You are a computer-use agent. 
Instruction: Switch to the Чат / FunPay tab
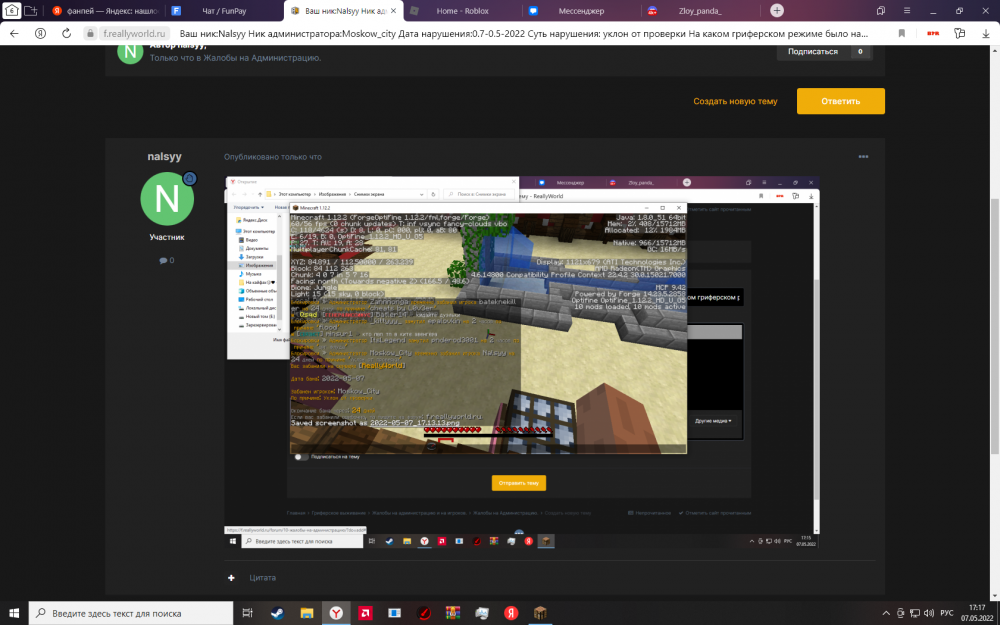pos(223,11)
